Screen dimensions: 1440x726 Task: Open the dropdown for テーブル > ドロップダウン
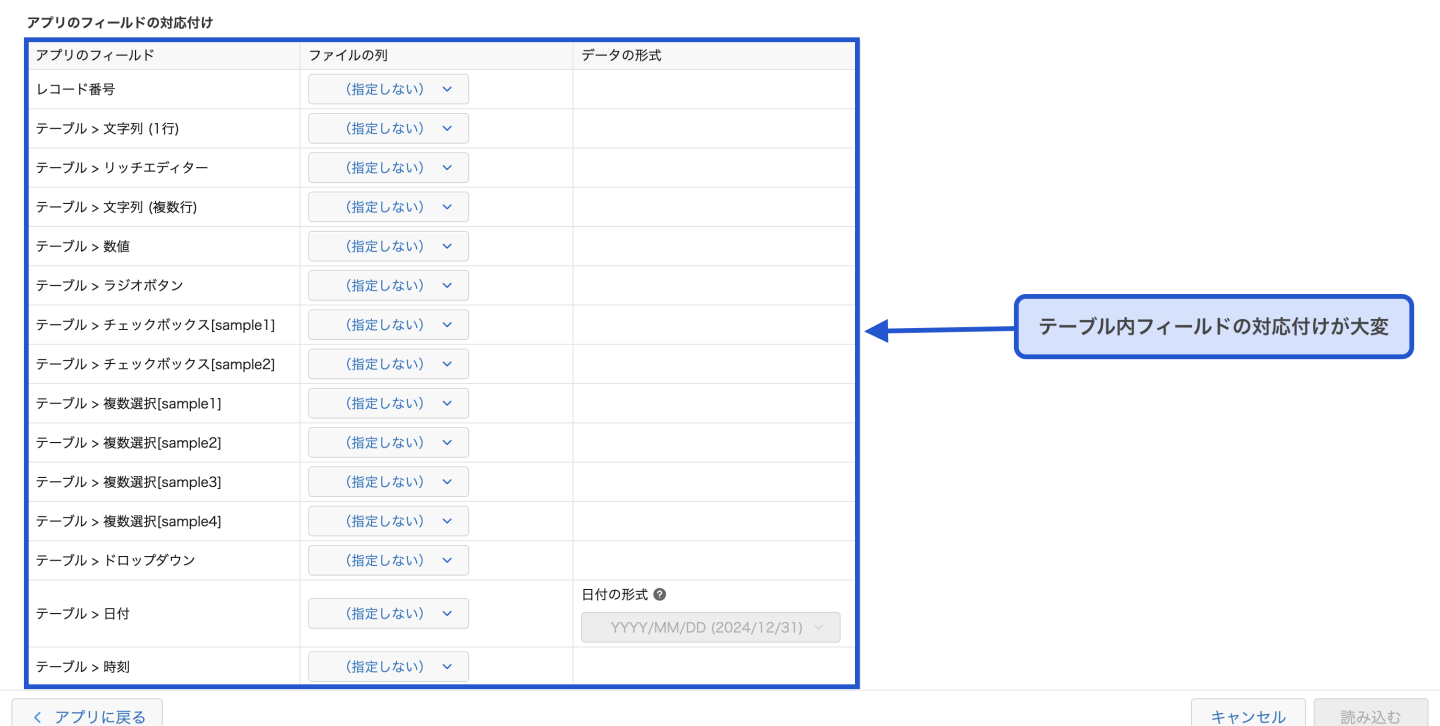(388, 560)
